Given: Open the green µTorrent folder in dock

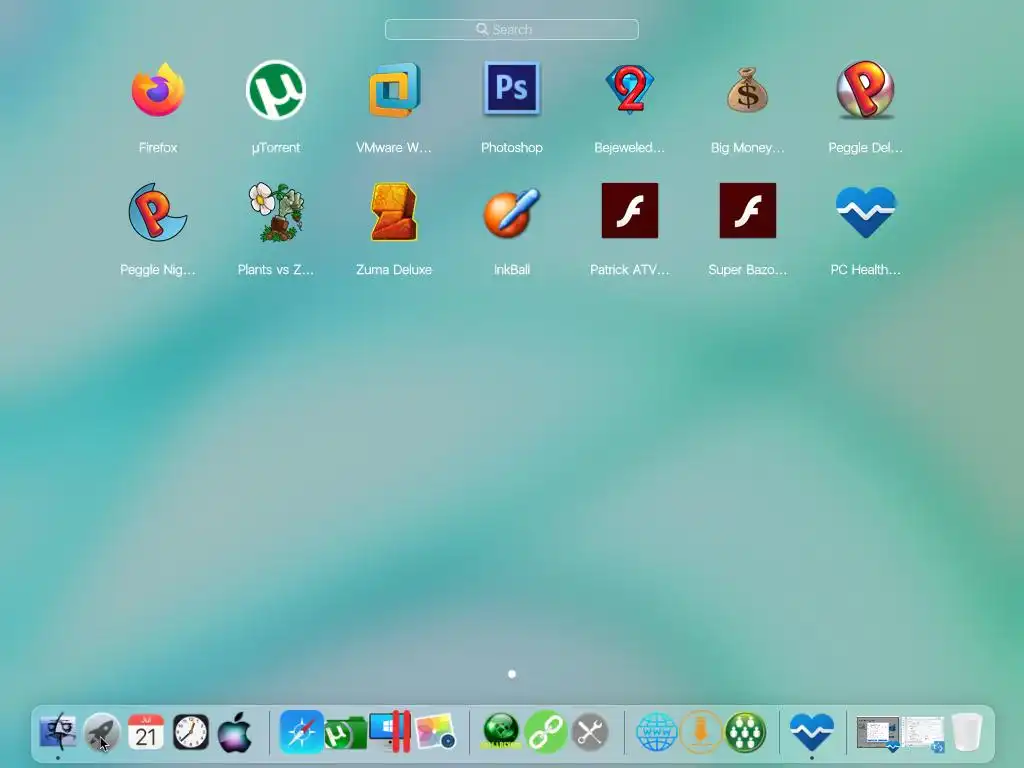Looking at the screenshot, I should click(x=345, y=734).
